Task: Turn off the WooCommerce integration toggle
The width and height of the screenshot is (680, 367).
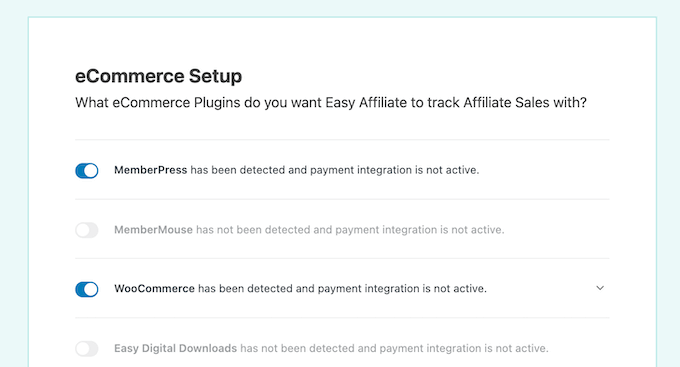Action: pyautogui.click(x=87, y=289)
